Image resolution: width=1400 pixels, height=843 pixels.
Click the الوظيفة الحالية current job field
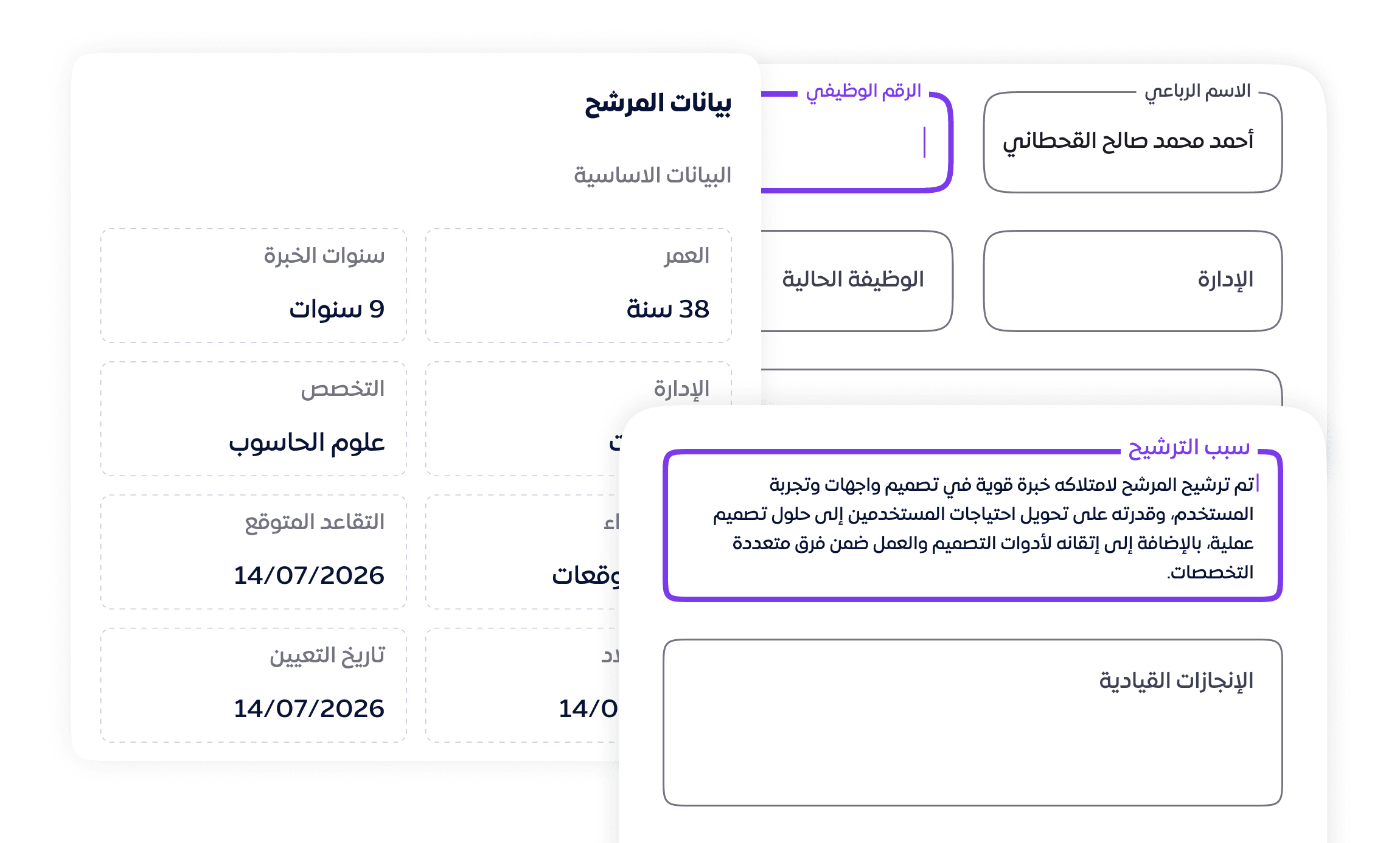pyautogui.click(x=856, y=281)
